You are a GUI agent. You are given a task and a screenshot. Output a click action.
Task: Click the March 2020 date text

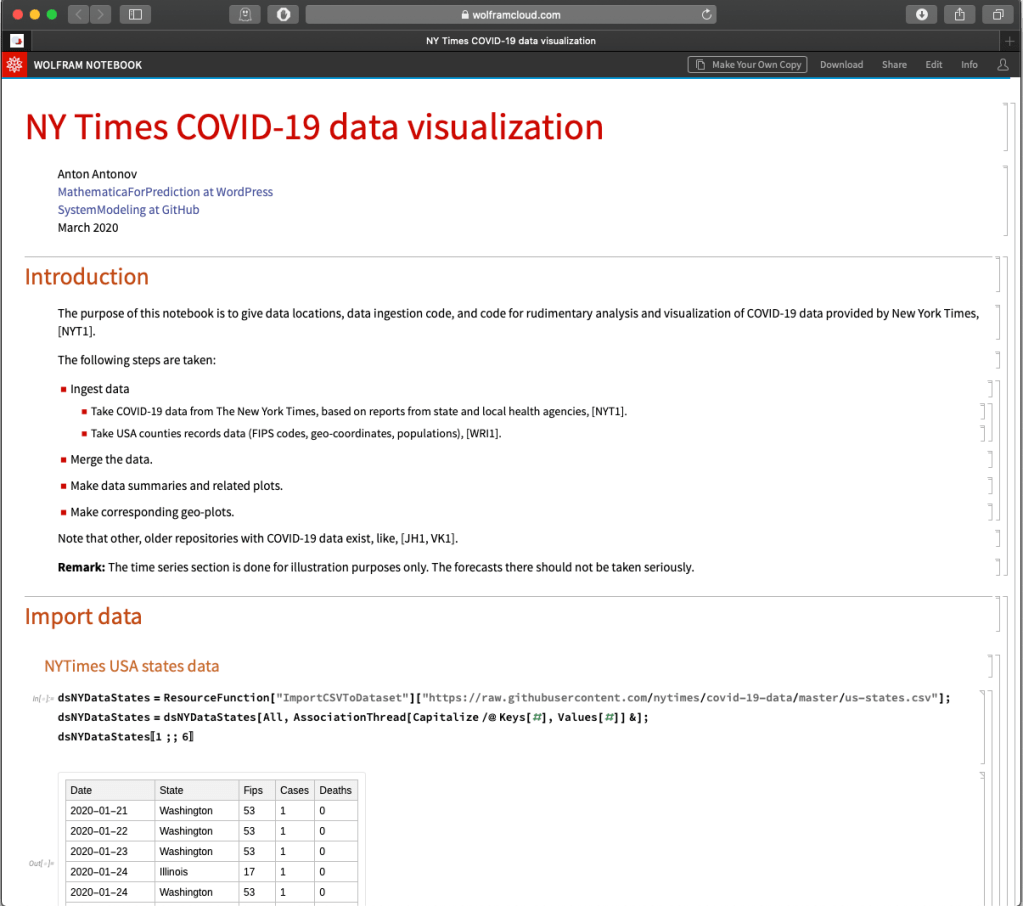88,228
